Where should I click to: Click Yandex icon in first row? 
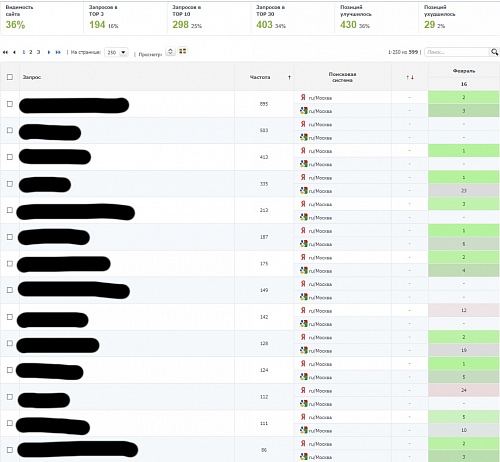click(303, 97)
